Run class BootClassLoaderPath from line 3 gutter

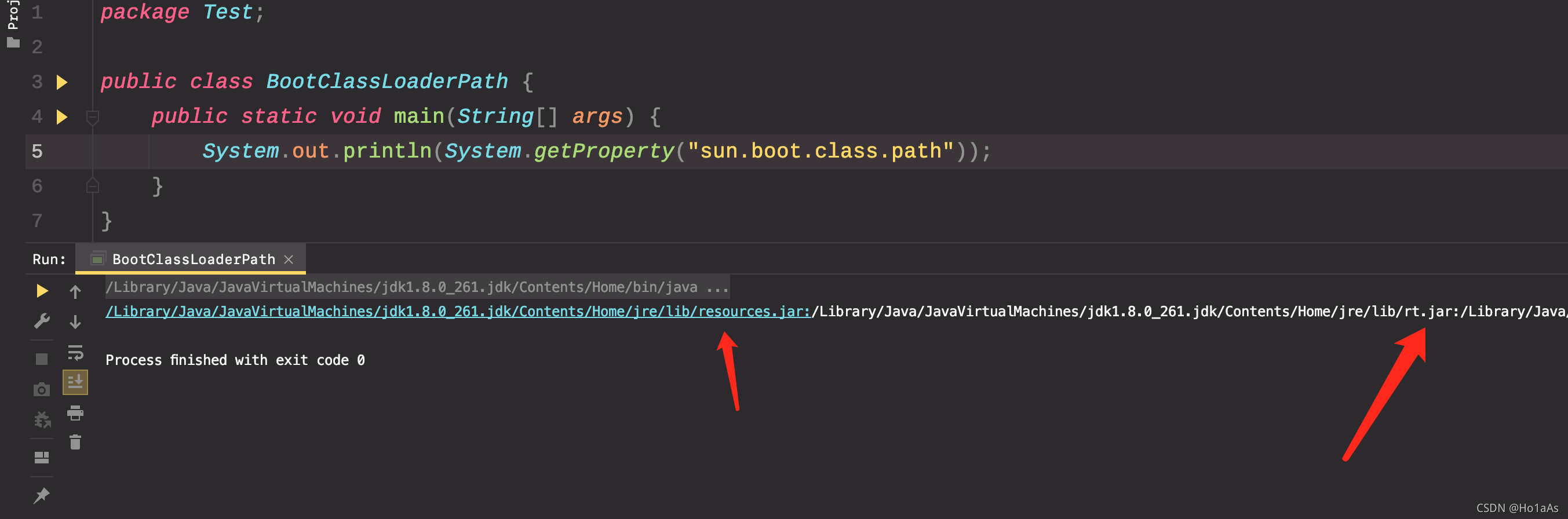pyautogui.click(x=61, y=82)
